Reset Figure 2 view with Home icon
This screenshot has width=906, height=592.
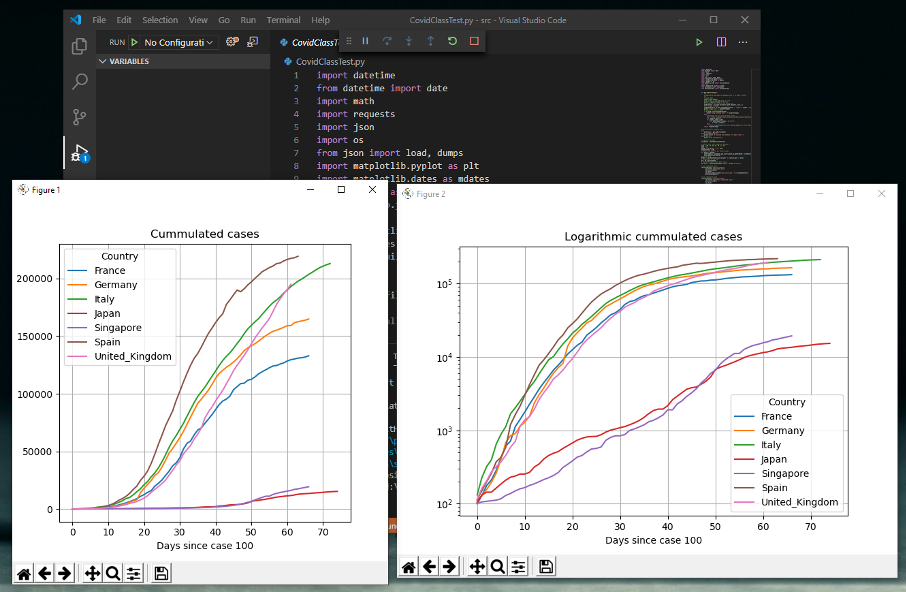click(x=408, y=567)
